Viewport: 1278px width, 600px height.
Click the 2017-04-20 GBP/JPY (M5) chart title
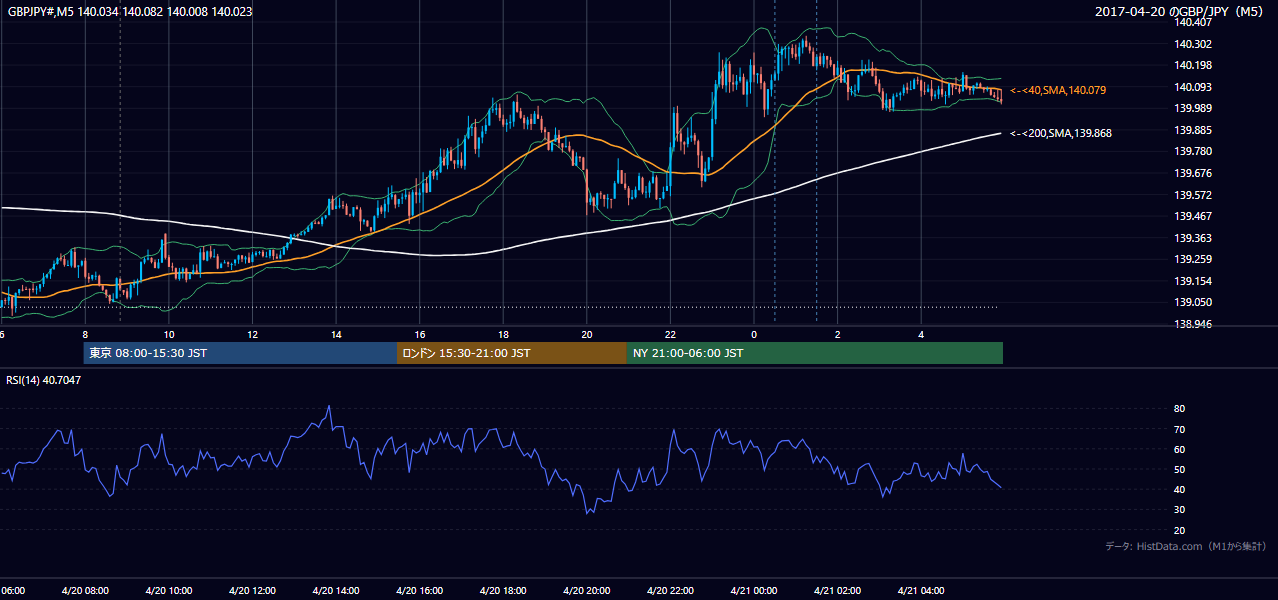tap(1180, 11)
